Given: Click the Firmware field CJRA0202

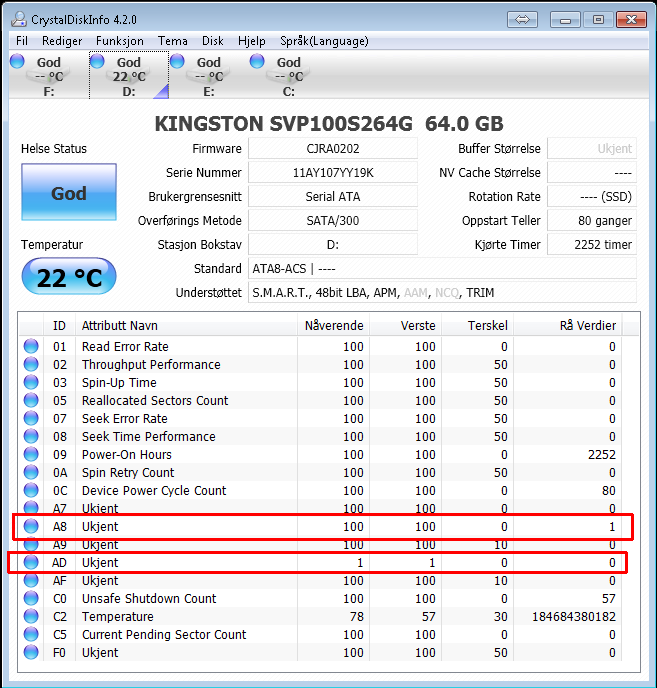Looking at the screenshot, I should pyautogui.click(x=333, y=149).
